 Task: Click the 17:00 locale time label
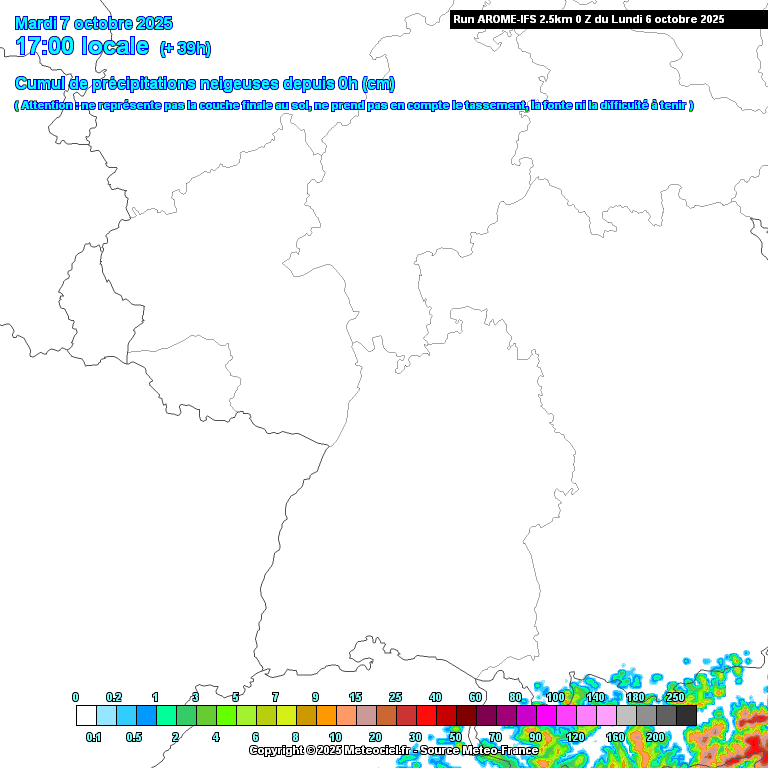(82, 46)
